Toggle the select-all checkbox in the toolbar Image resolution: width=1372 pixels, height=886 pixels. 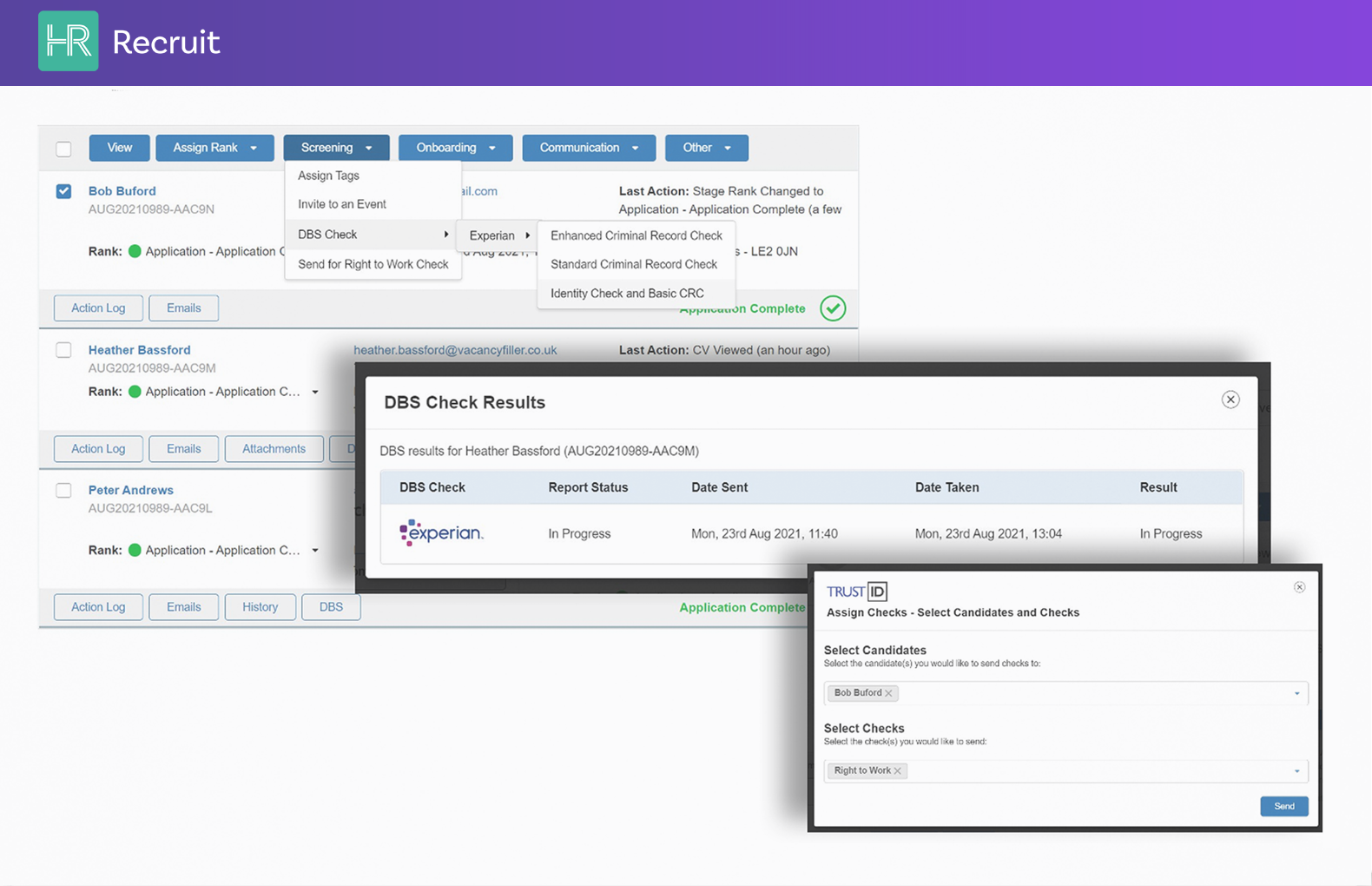click(x=63, y=149)
